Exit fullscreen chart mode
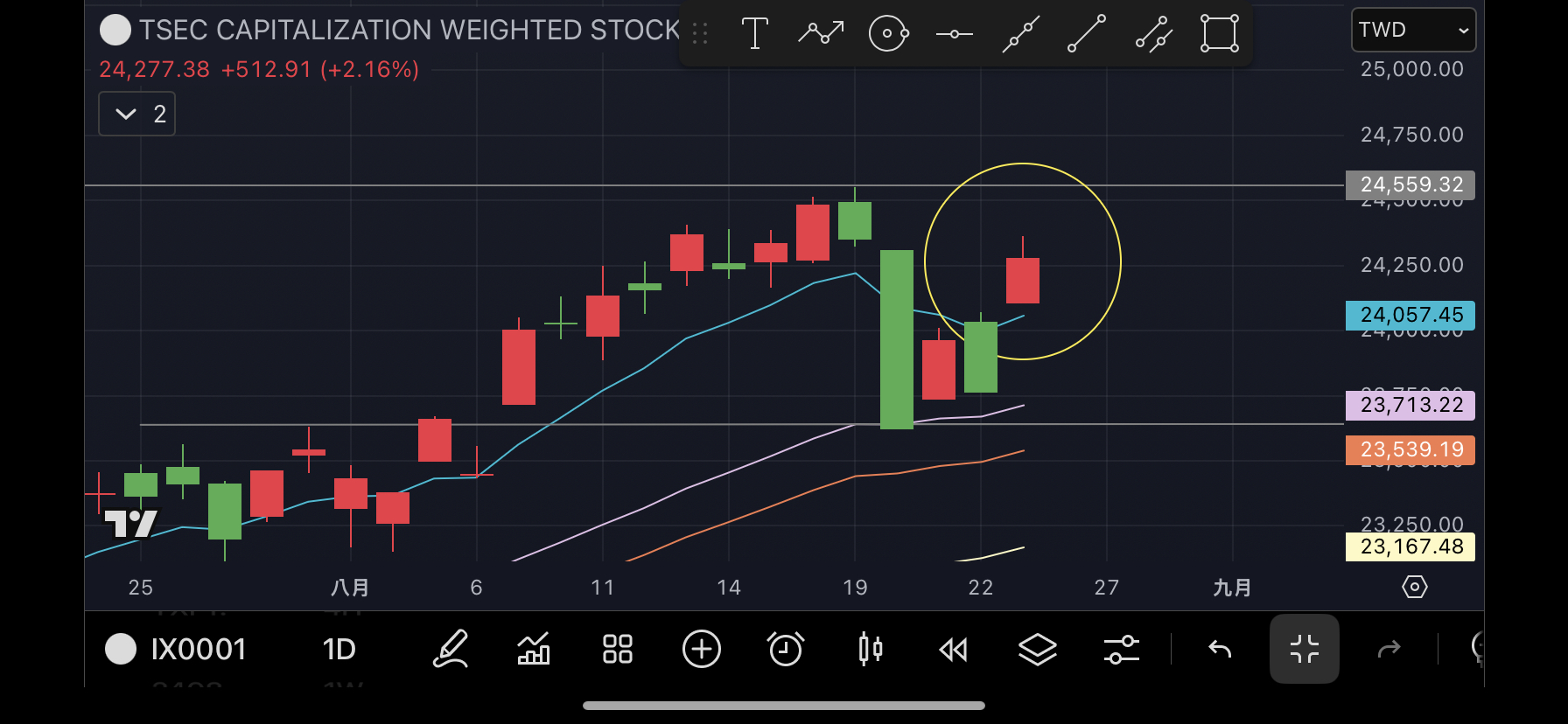Viewport: 1568px width, 724px height. coord(1304,649)
